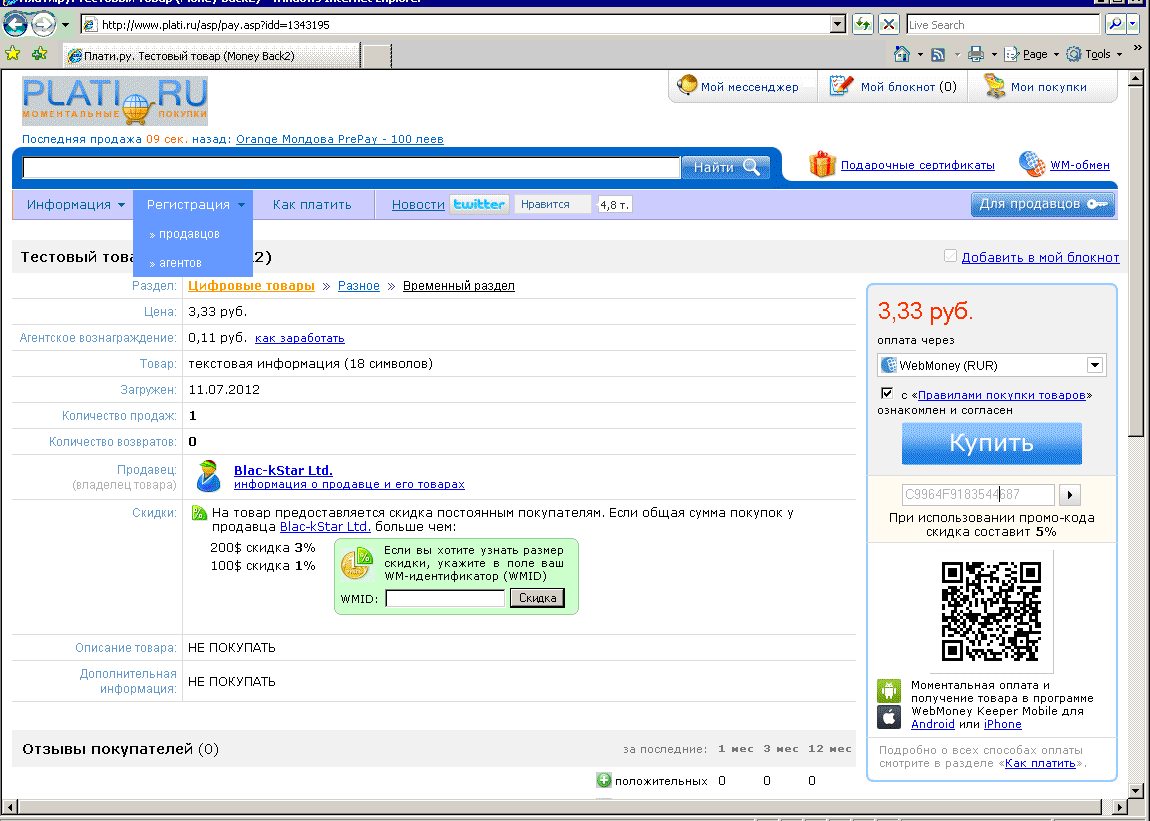The image size is (1150, 821).
Task: Click the Мои покупки cart icon
Action: click(x=994, y=86)
